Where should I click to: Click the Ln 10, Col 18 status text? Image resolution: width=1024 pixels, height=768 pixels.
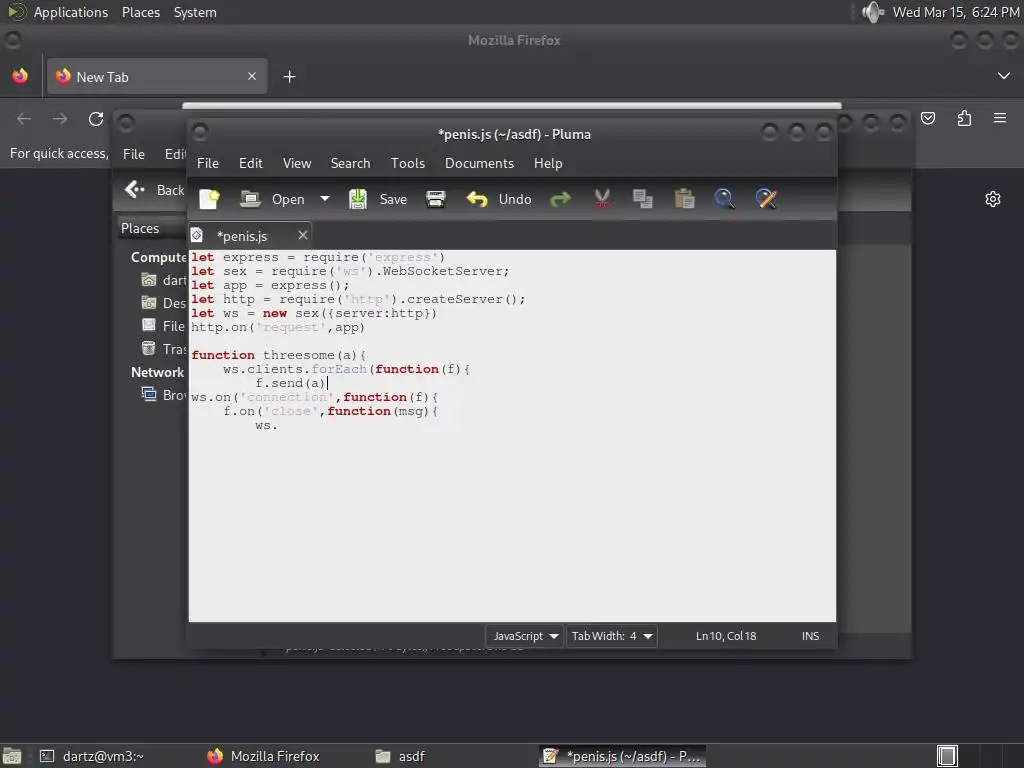(x=726, y=636)
